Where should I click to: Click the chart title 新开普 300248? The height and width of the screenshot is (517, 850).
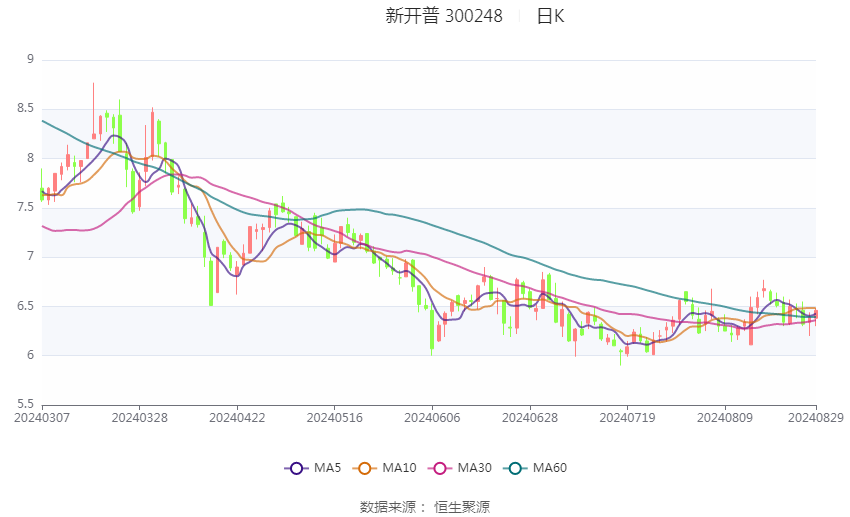click(x=444, y=16)
